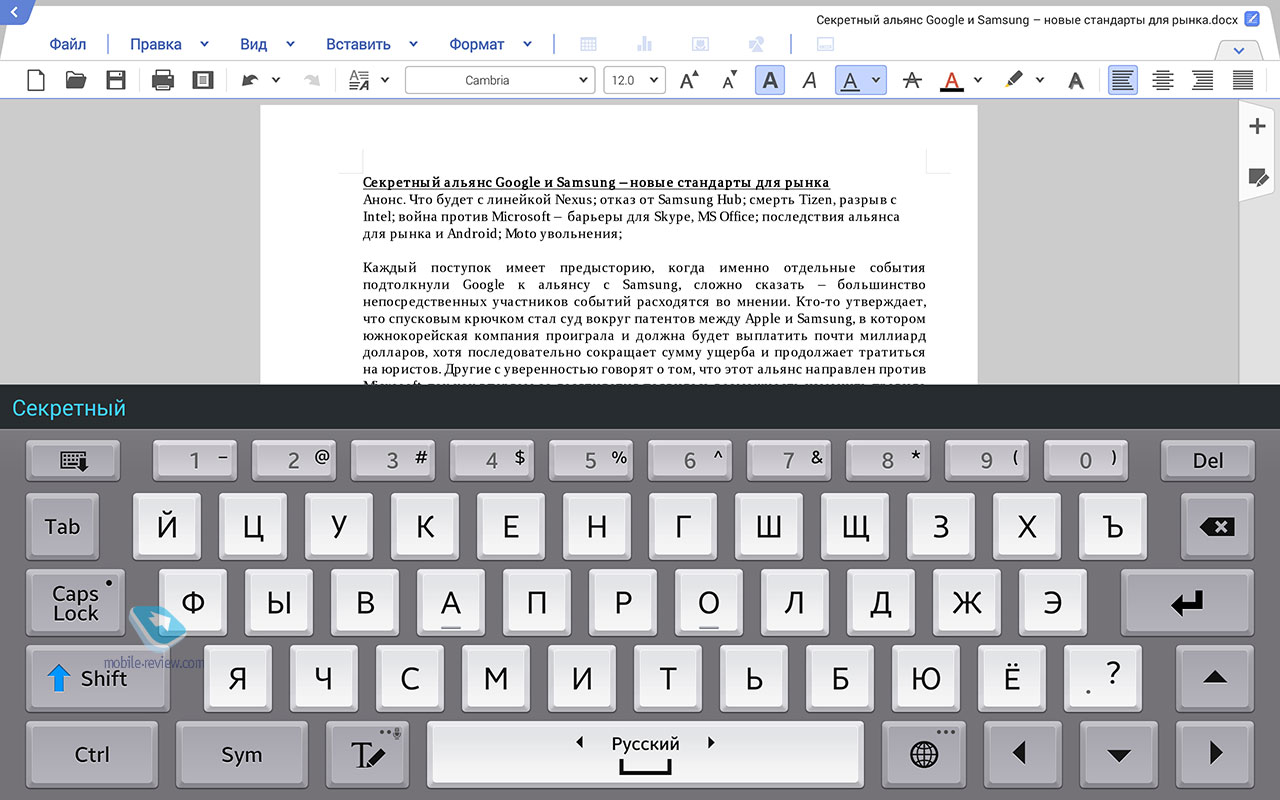This screenshot has height=800, width=1280.
Task: Redo the last action
Action: tap(311, 80)
